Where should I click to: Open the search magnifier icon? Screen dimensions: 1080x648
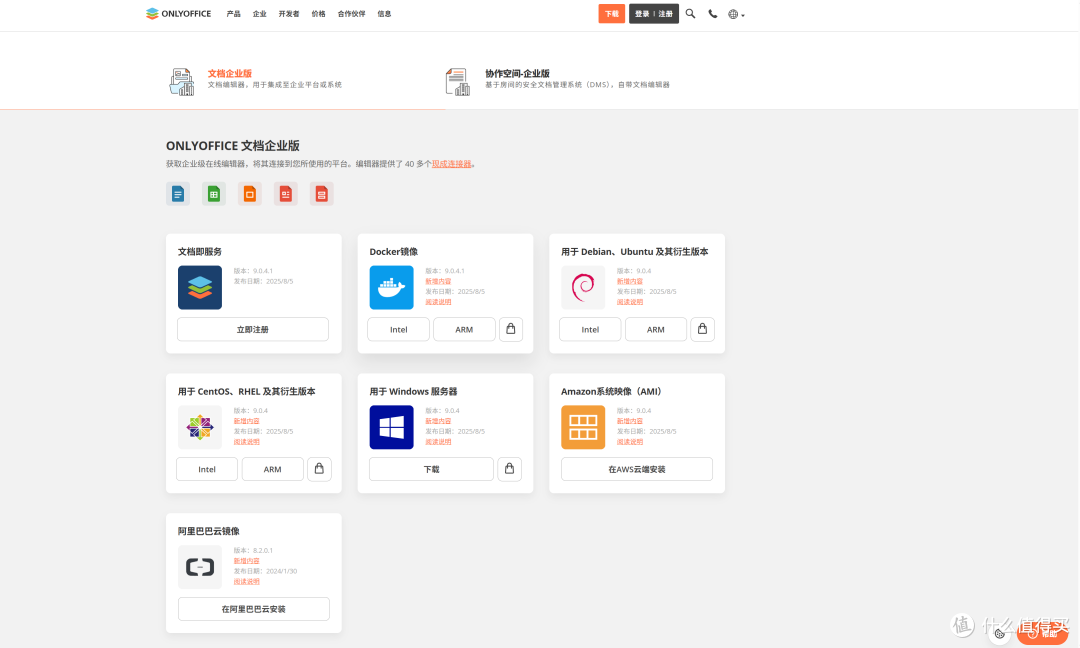(x=690, y=14)
